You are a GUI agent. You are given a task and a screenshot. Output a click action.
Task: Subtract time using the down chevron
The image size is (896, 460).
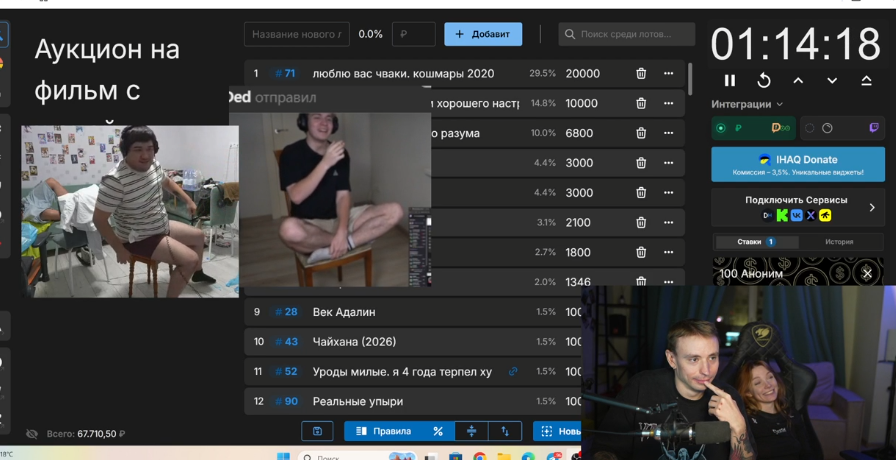pyautogui.click(x=832, y=81)
